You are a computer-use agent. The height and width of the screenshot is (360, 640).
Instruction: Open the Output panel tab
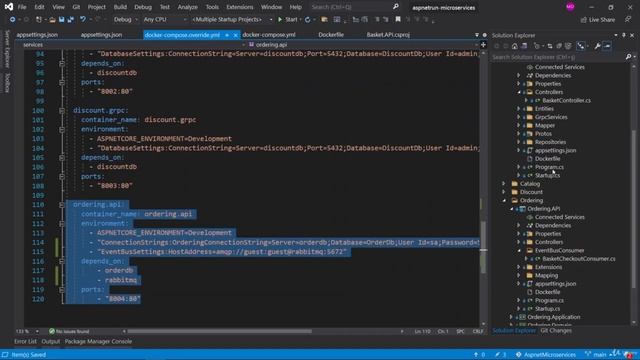click(51, 342)
